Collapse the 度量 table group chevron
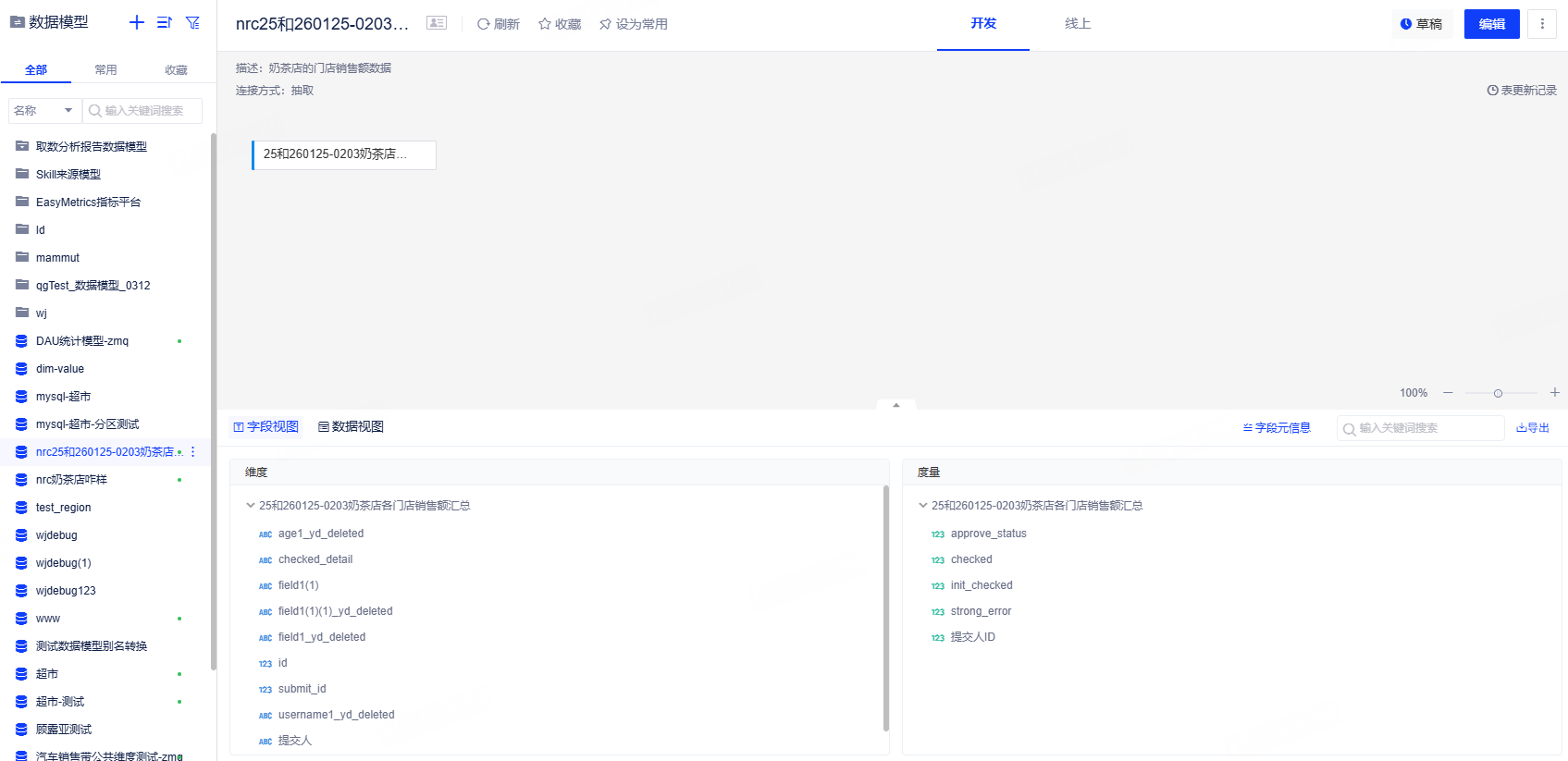The width and height of the screenshot is (1568, 761). [922, 506]
